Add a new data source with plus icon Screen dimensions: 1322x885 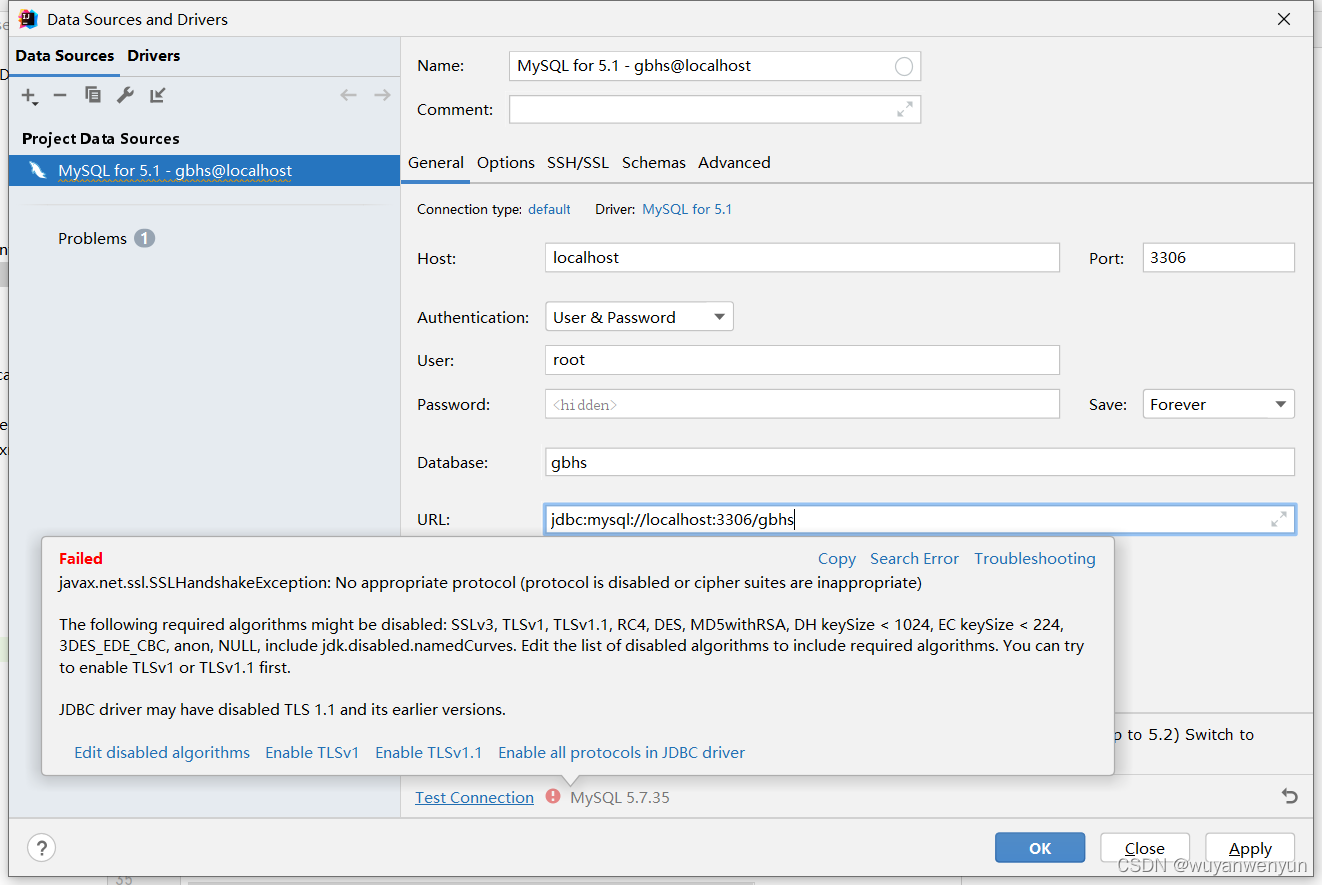point(29,95)
